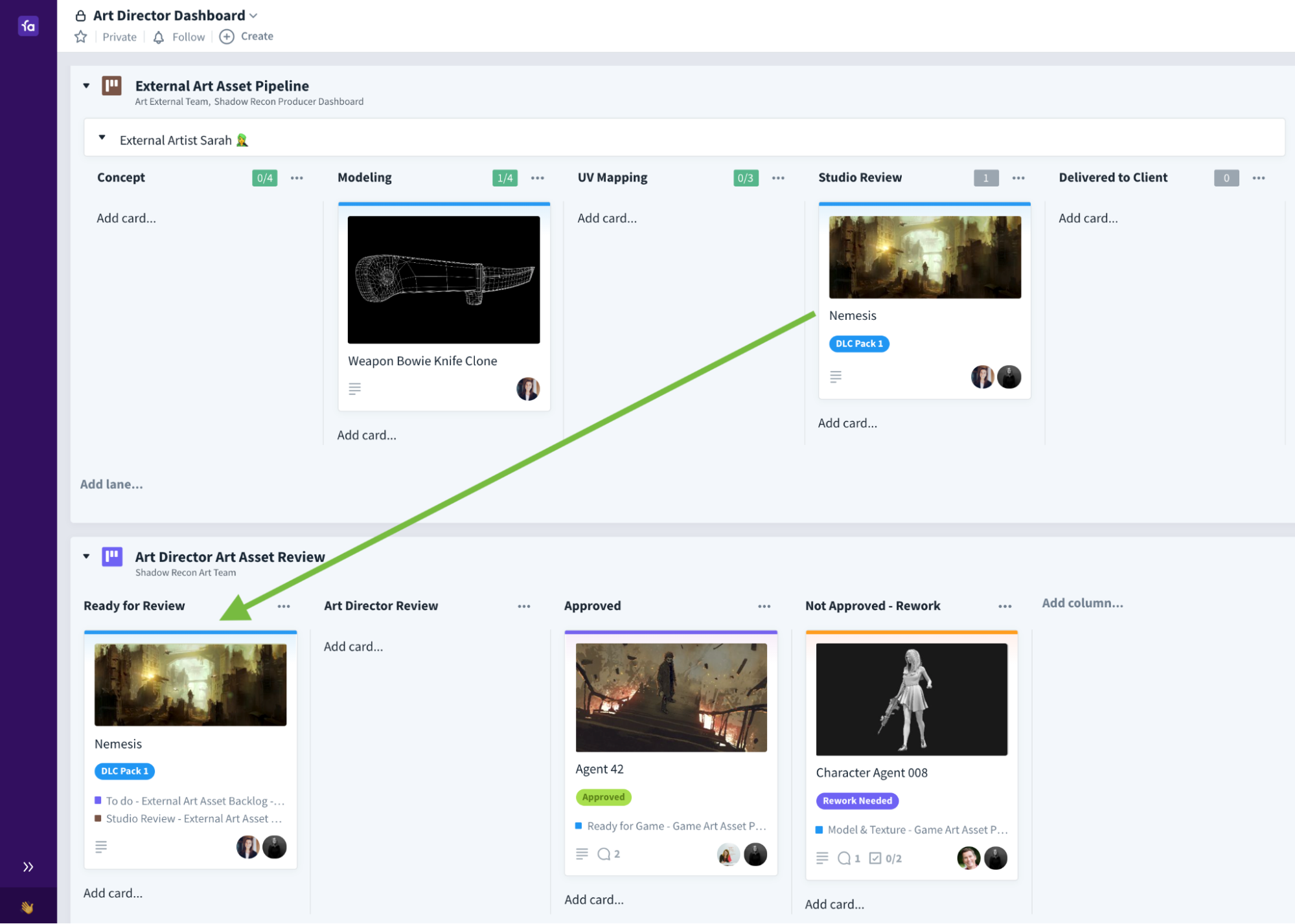Open the Not Approved - Rework column menu
The height and width of the screenshot is (924, 1295).
coord(1005,606)
